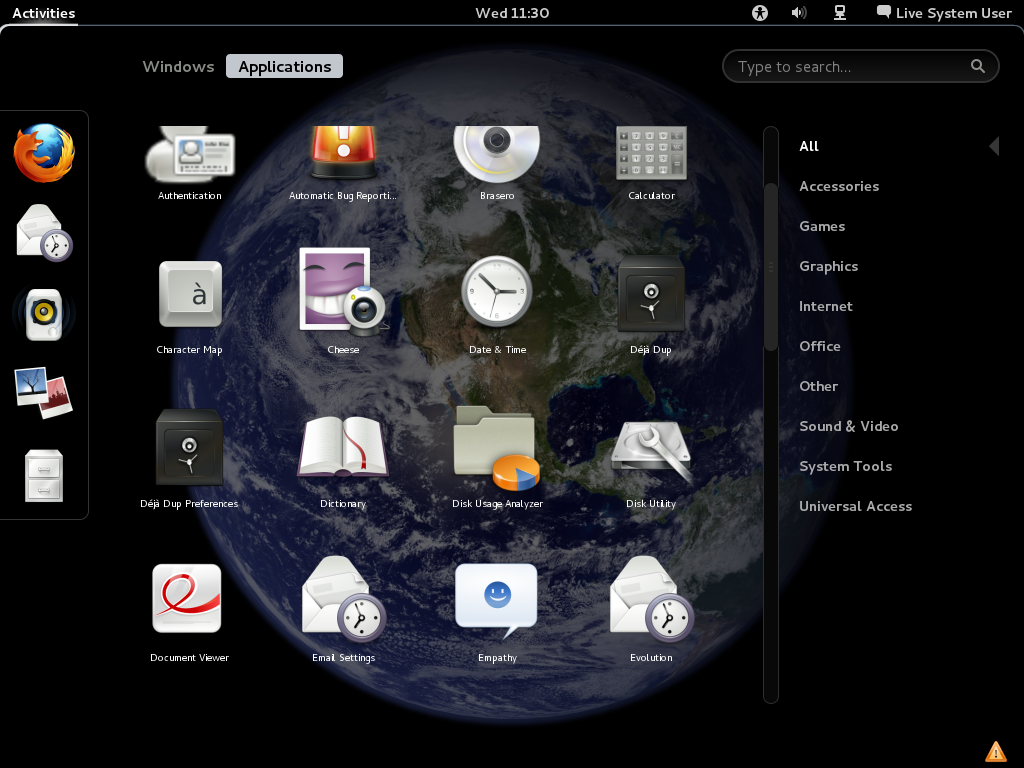1024x768 pixels.
Task: Click the applications list scrollbar handle
Action: coord(771,267)
